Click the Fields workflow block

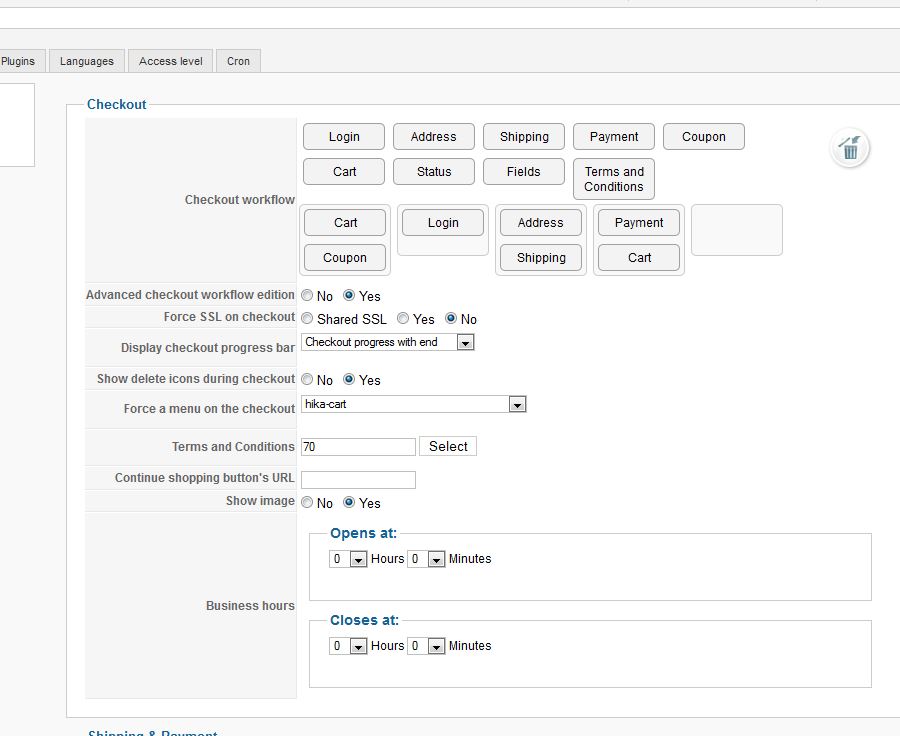523,172
